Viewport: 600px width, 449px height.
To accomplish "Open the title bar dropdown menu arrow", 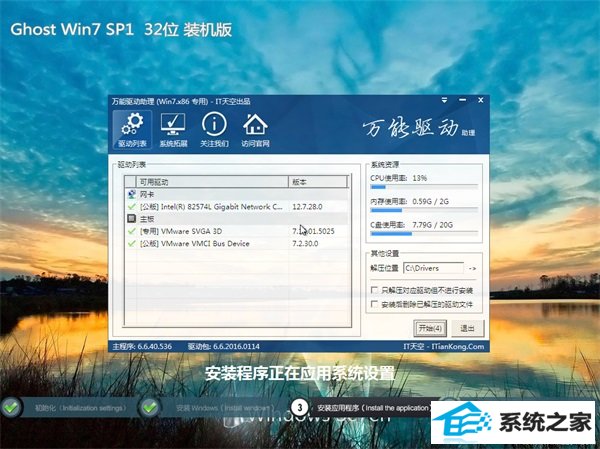I will coord(444,100).
